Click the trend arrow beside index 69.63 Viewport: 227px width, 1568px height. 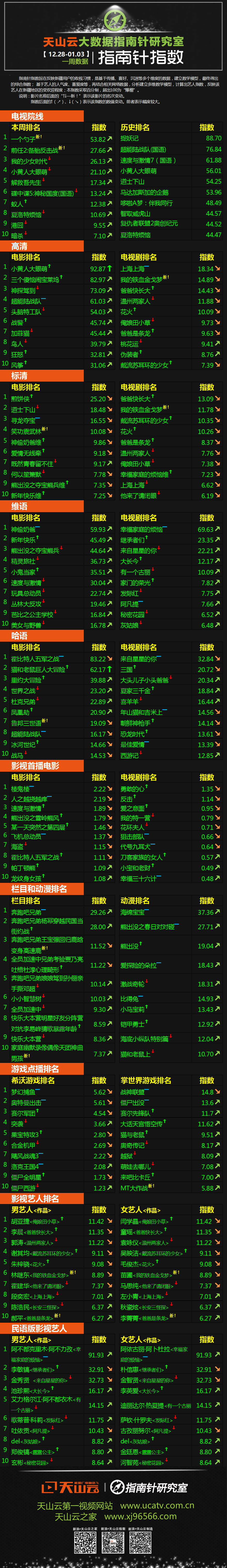[x=217, y=529]
